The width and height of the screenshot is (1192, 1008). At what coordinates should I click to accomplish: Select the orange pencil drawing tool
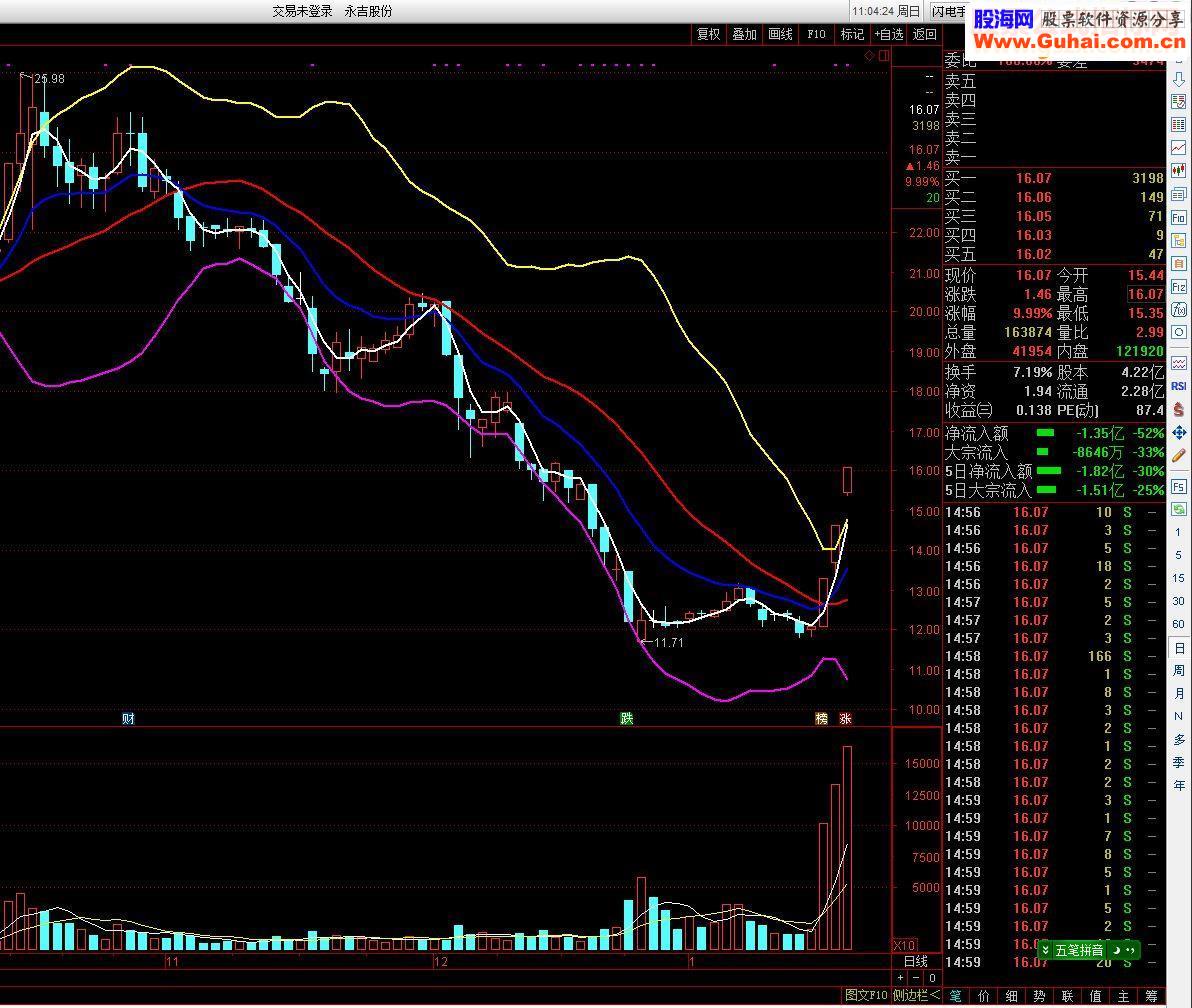click(x=1178, y=456)
